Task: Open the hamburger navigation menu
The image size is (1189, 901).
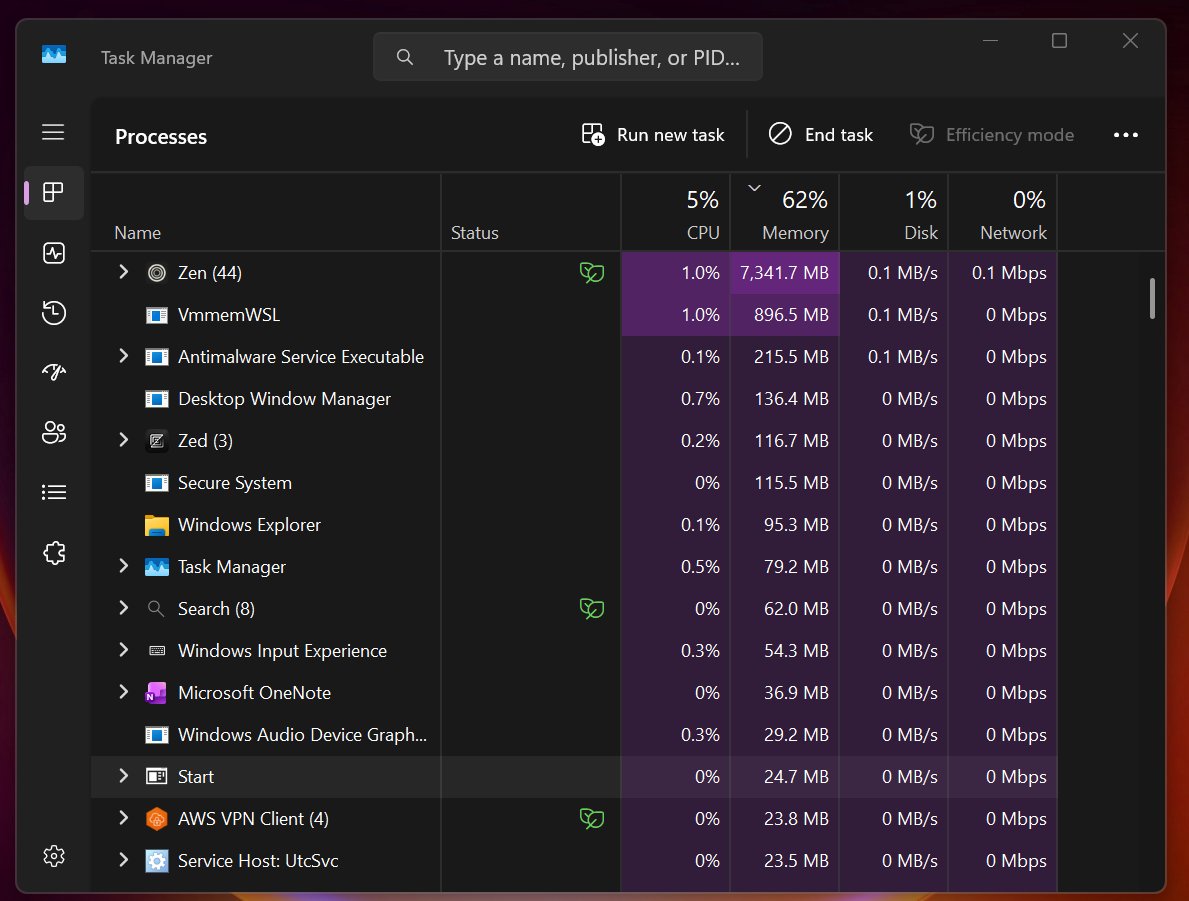Action: [x=53, y=132]
